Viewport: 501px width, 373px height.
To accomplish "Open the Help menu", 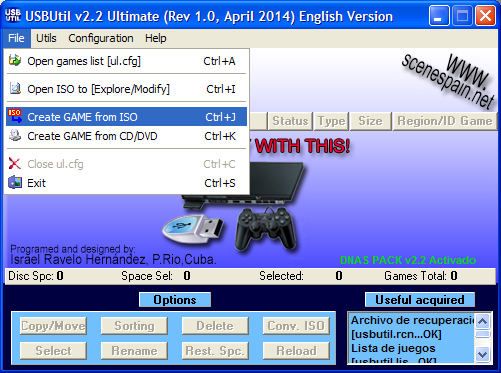I will [x=156, y=38].
